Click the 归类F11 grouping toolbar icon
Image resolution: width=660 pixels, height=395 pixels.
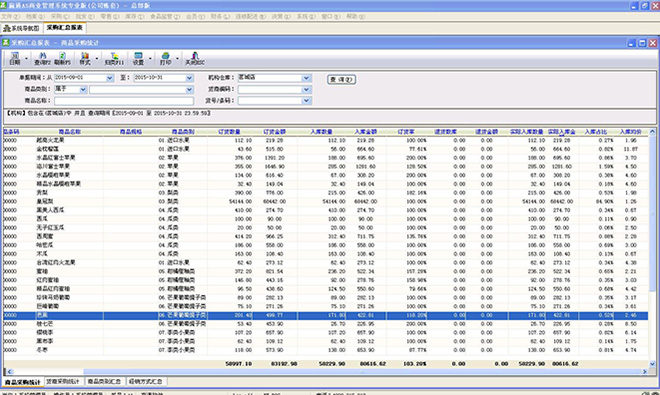[114, 59]
